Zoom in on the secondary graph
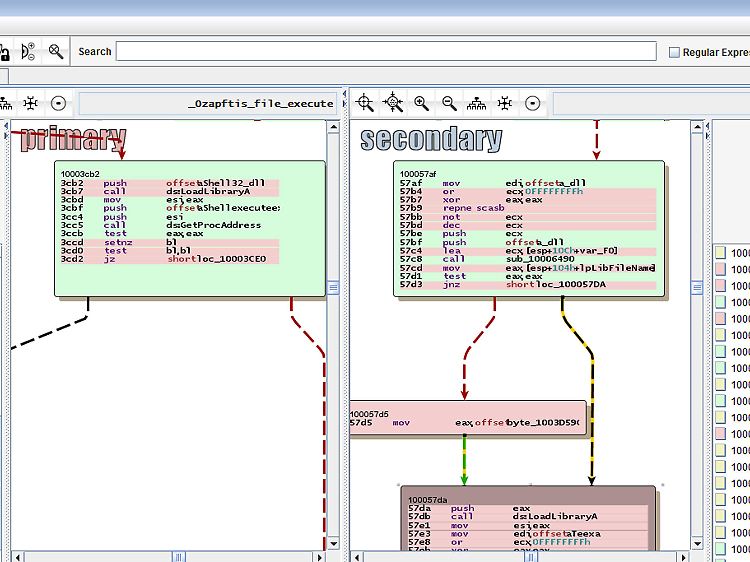Image resolution: width=750 pixels, height=562 pixels. [421, 103]
